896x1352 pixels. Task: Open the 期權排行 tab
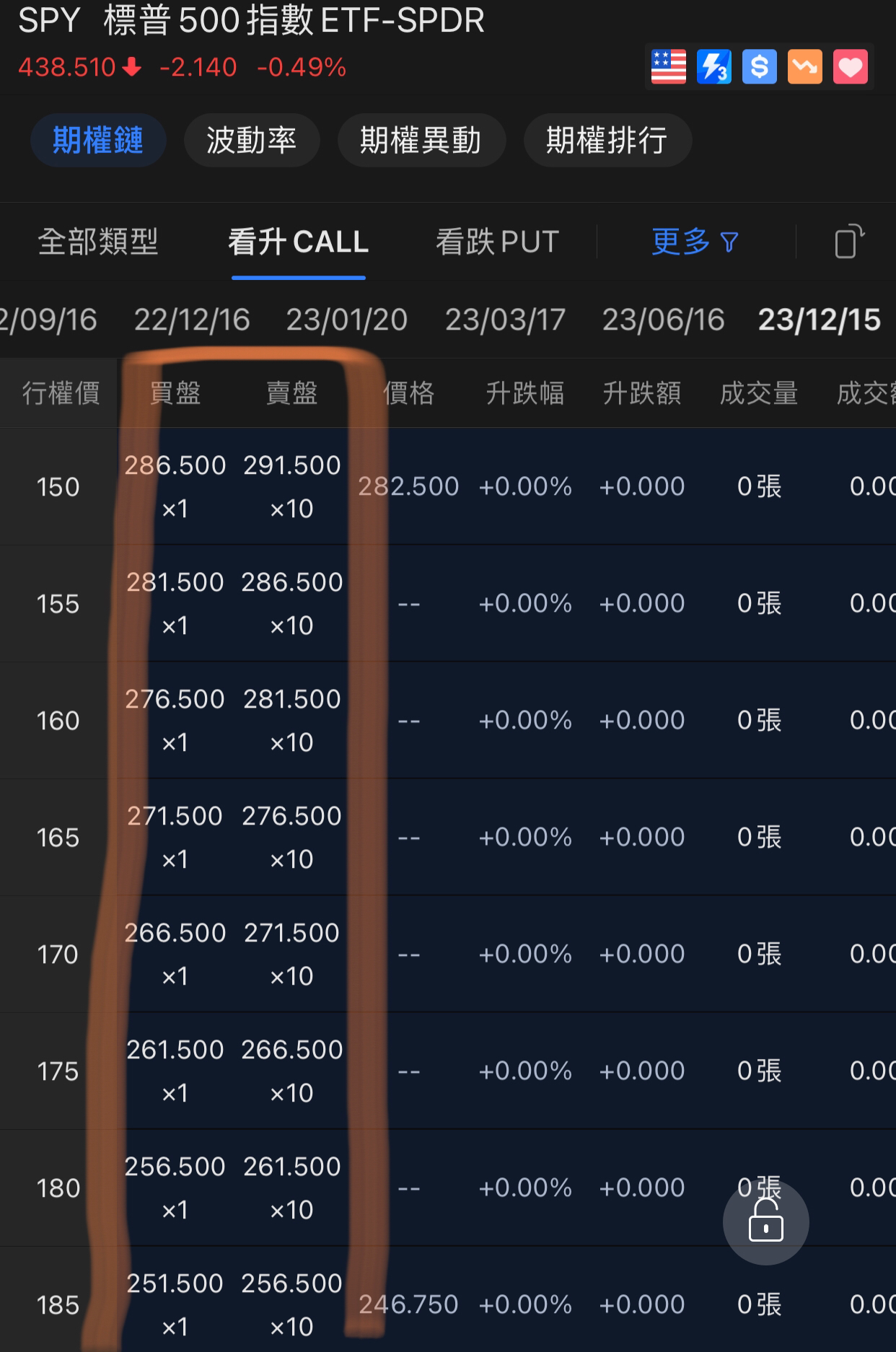[x=607, y=140]
